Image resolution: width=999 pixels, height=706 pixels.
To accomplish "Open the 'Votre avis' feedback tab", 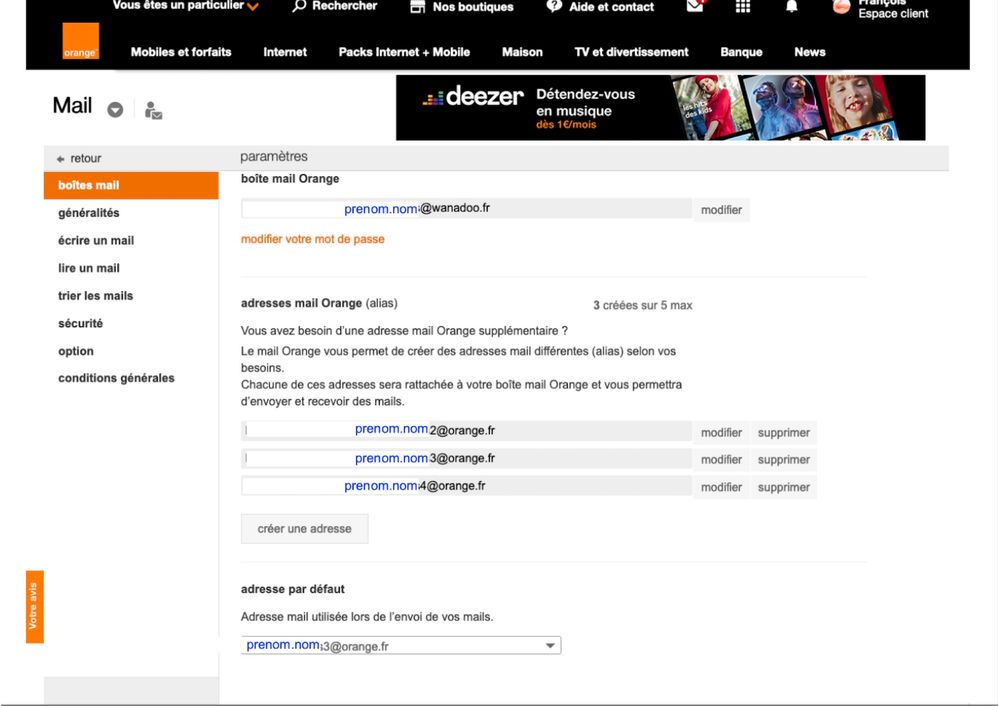I will pyautogui.click(x=34, y=606).
